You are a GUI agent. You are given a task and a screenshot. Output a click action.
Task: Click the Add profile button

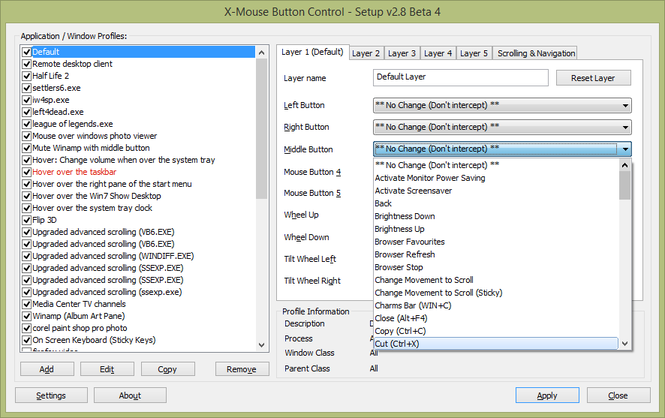(47, 369)
